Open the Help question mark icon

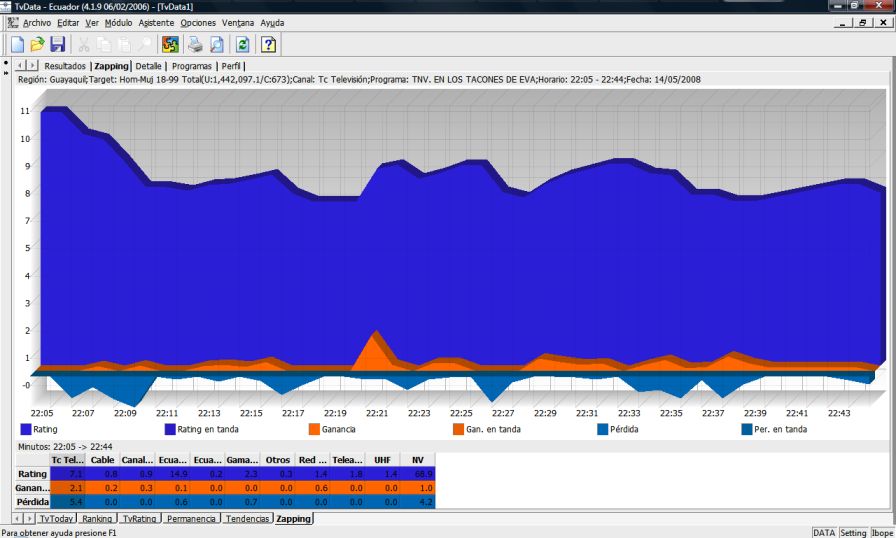pos(268,45)
